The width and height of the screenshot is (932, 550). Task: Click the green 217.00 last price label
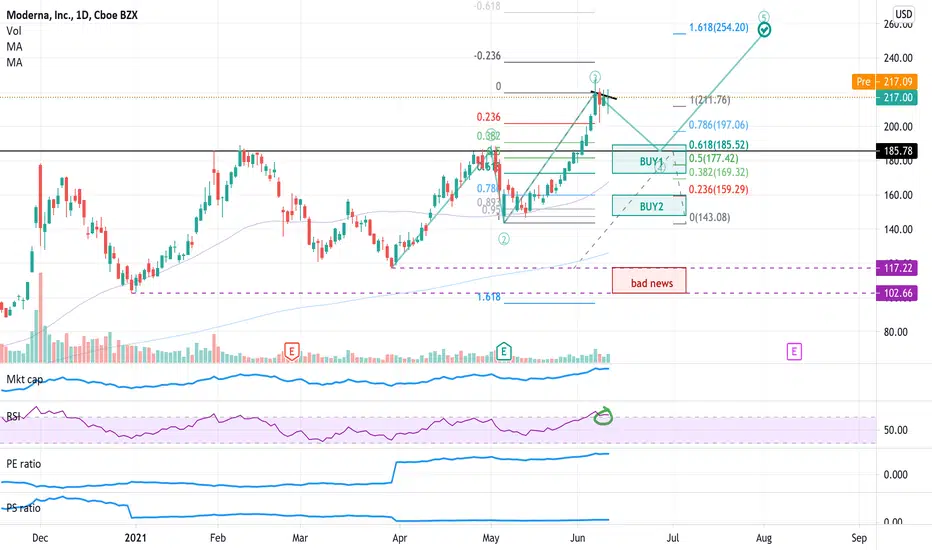click(x=896, y=98)
